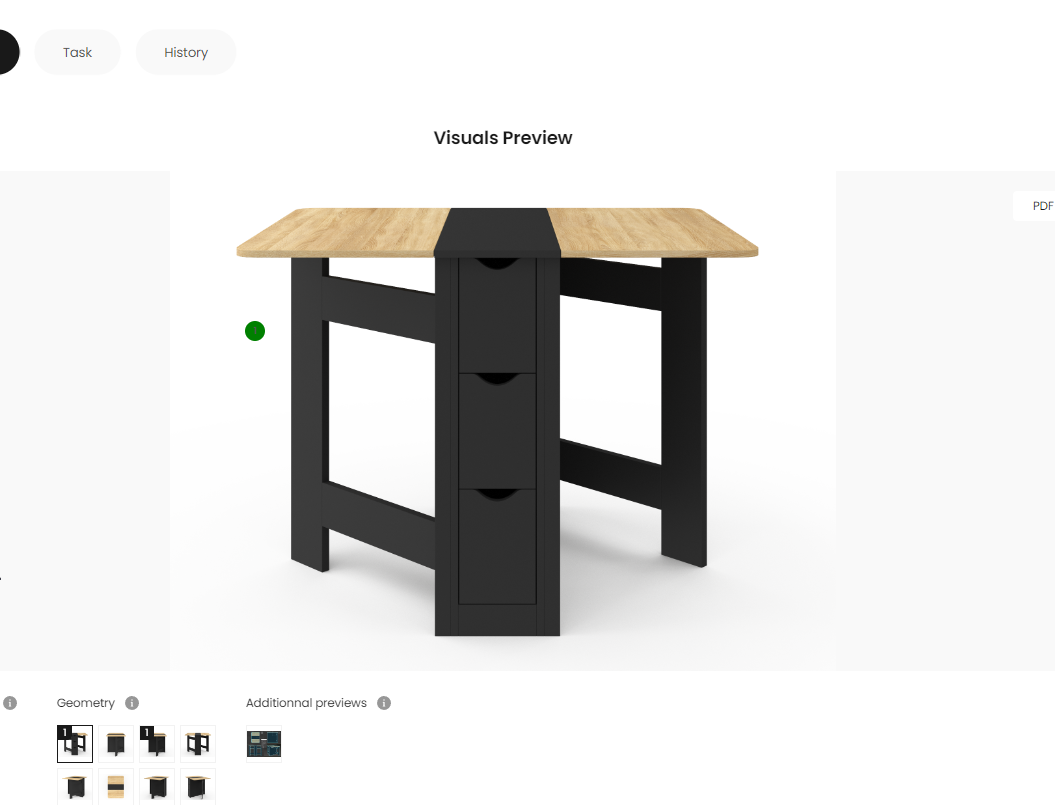This screenshot has width=1055, height=805.
Task: Open the blueprint additional preview thumbnail
Action: pos(264,744)
